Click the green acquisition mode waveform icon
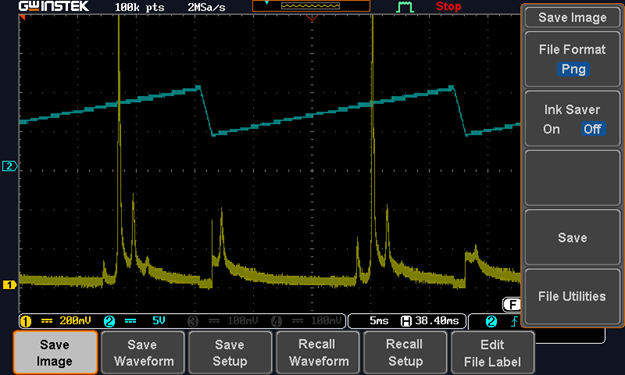The height and width of the screenshot is (375, 625). pos(405,7)
